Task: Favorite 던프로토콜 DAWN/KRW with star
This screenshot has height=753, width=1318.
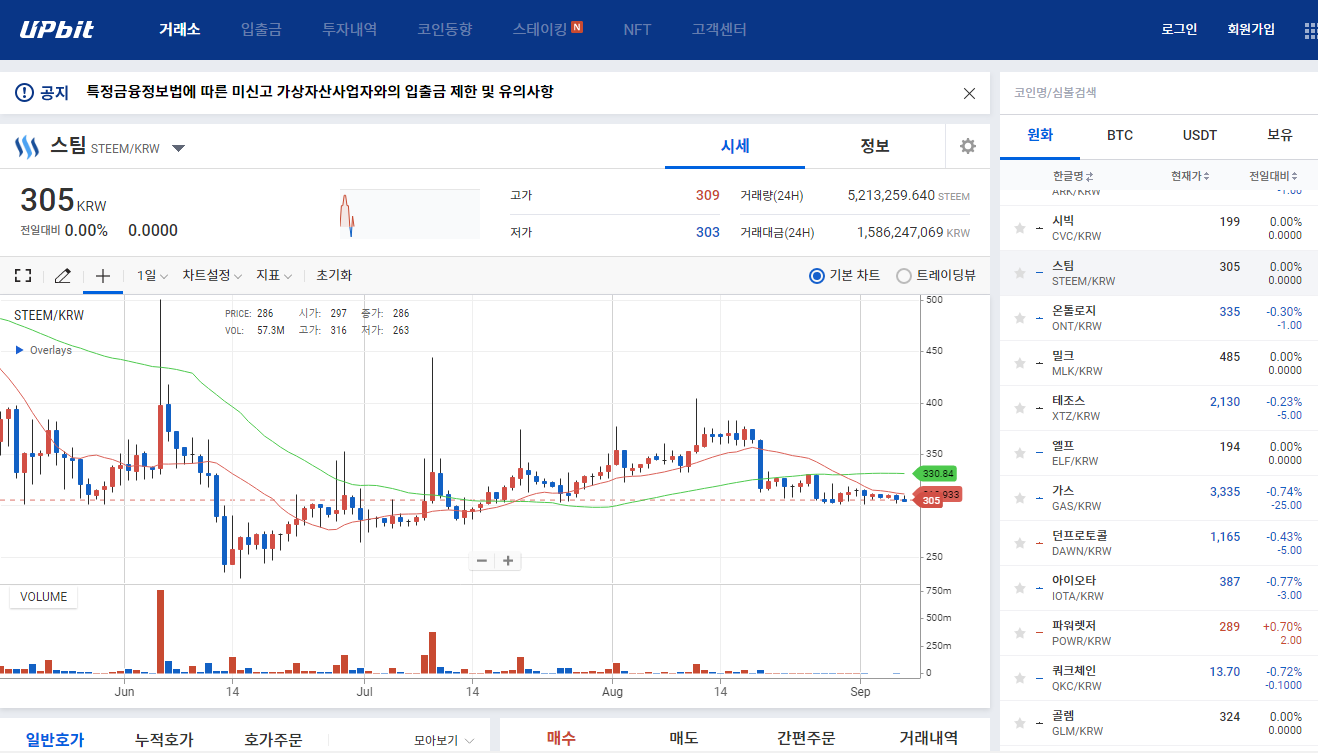Action: coord(1019,543)
